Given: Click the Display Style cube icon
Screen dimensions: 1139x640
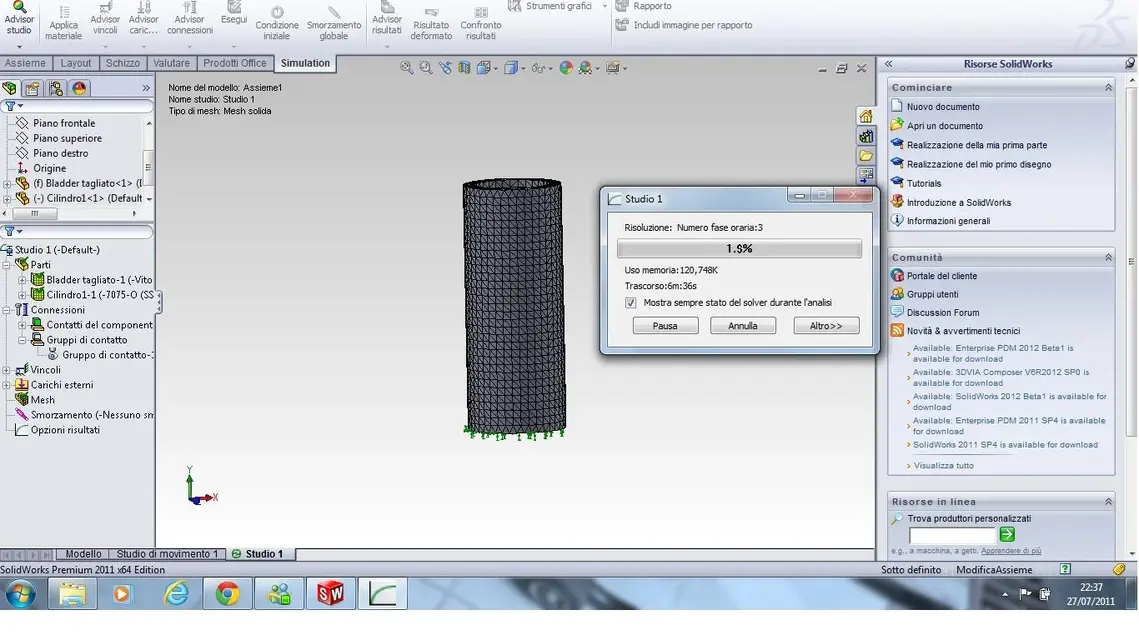Looking at the screenshot, I should click(511, 68).
